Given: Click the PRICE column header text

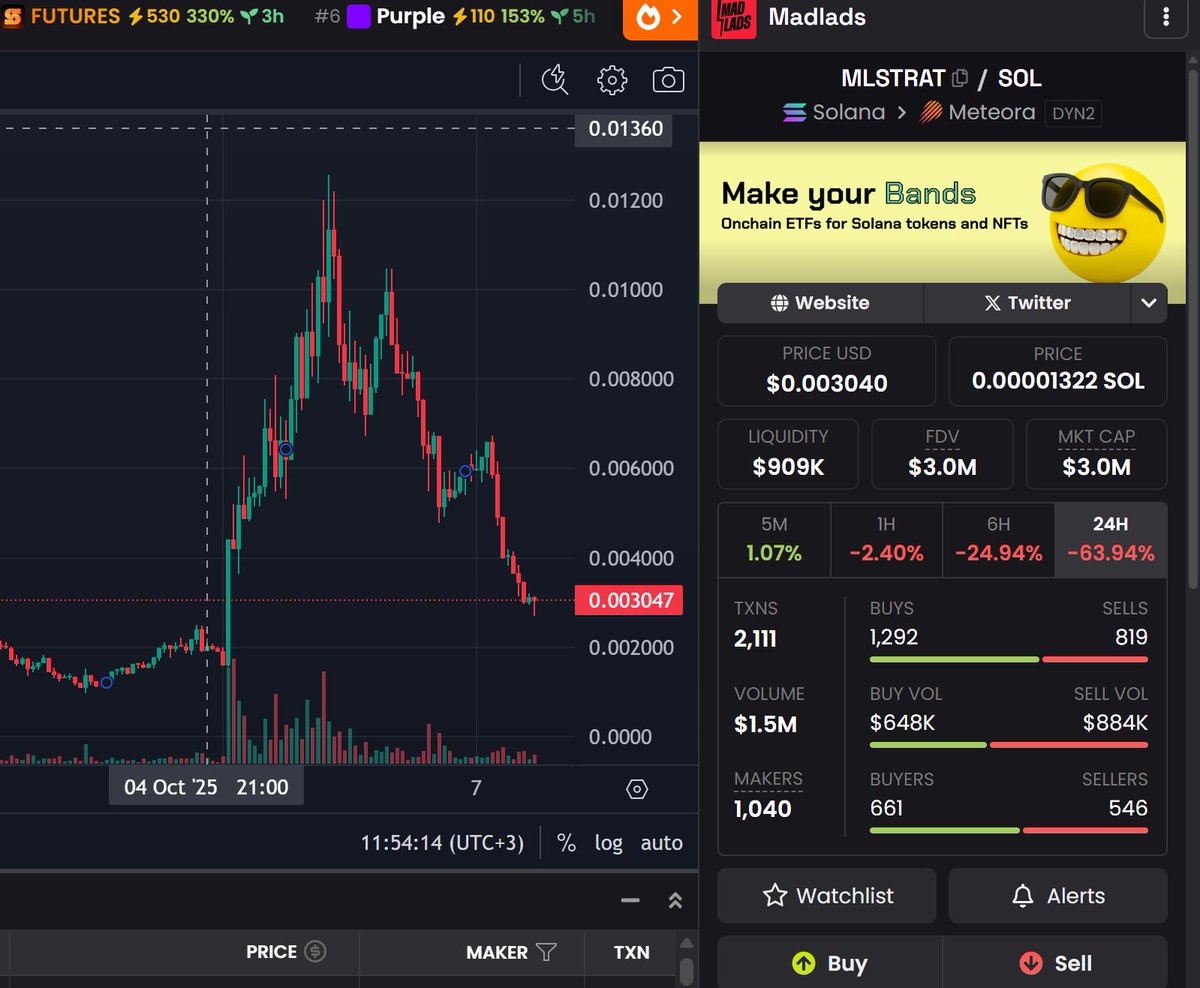Looking at the screenshot, I should point(271,952).
